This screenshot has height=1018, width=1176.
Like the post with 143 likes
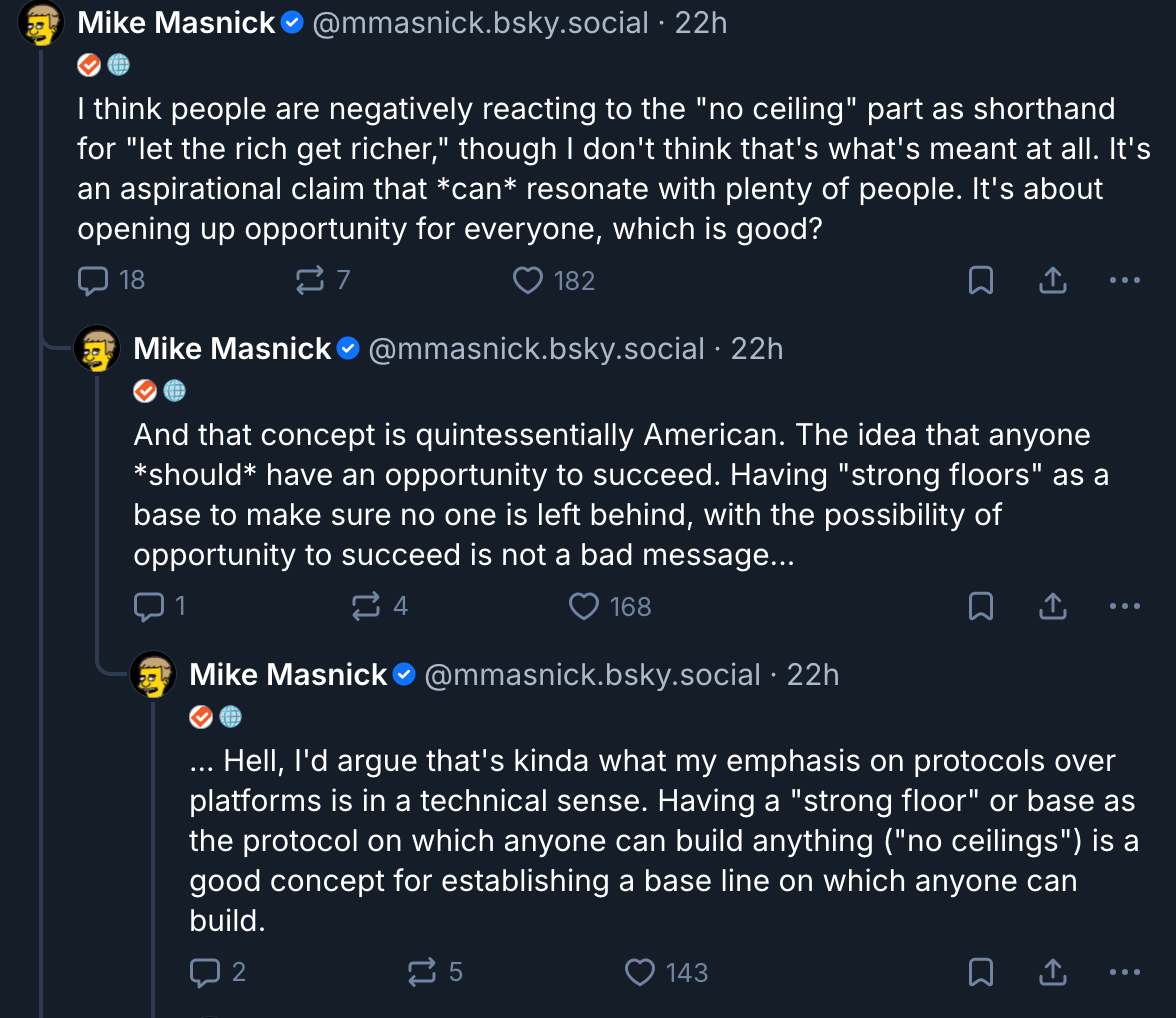click(x=640, y=972)
